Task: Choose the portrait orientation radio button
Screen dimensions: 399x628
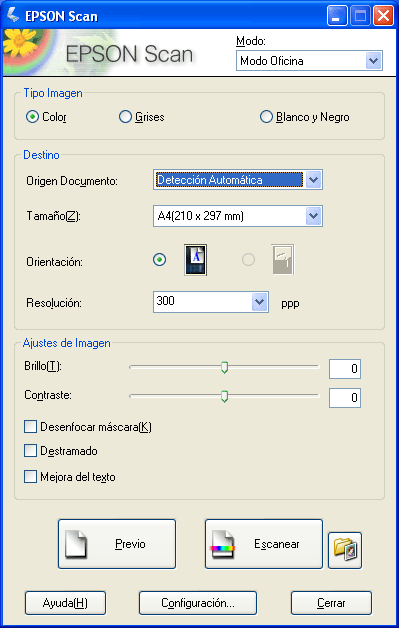Action: (x=160, y=260)
